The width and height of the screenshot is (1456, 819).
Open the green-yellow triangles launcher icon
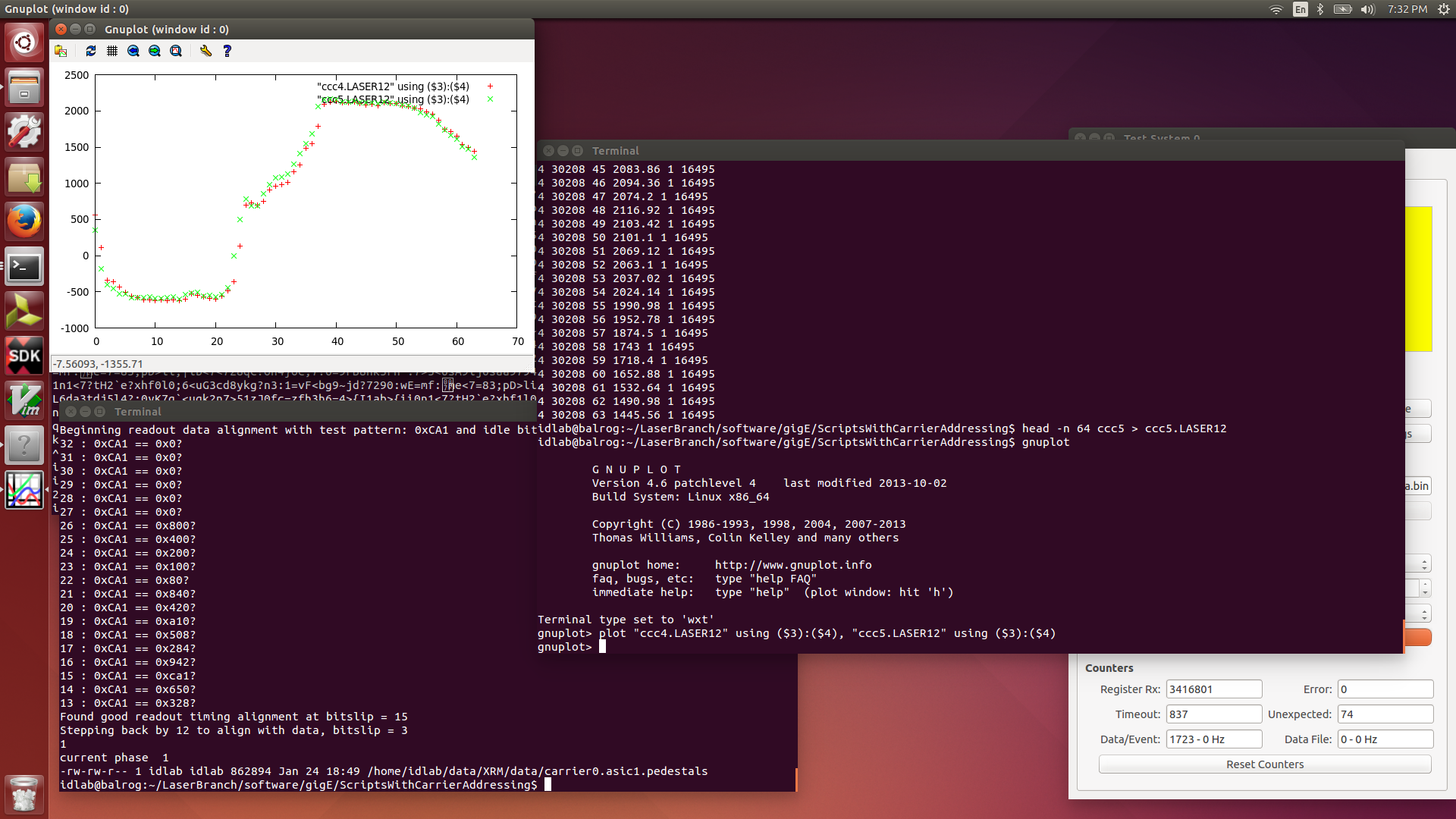click(x=24, y=312)
